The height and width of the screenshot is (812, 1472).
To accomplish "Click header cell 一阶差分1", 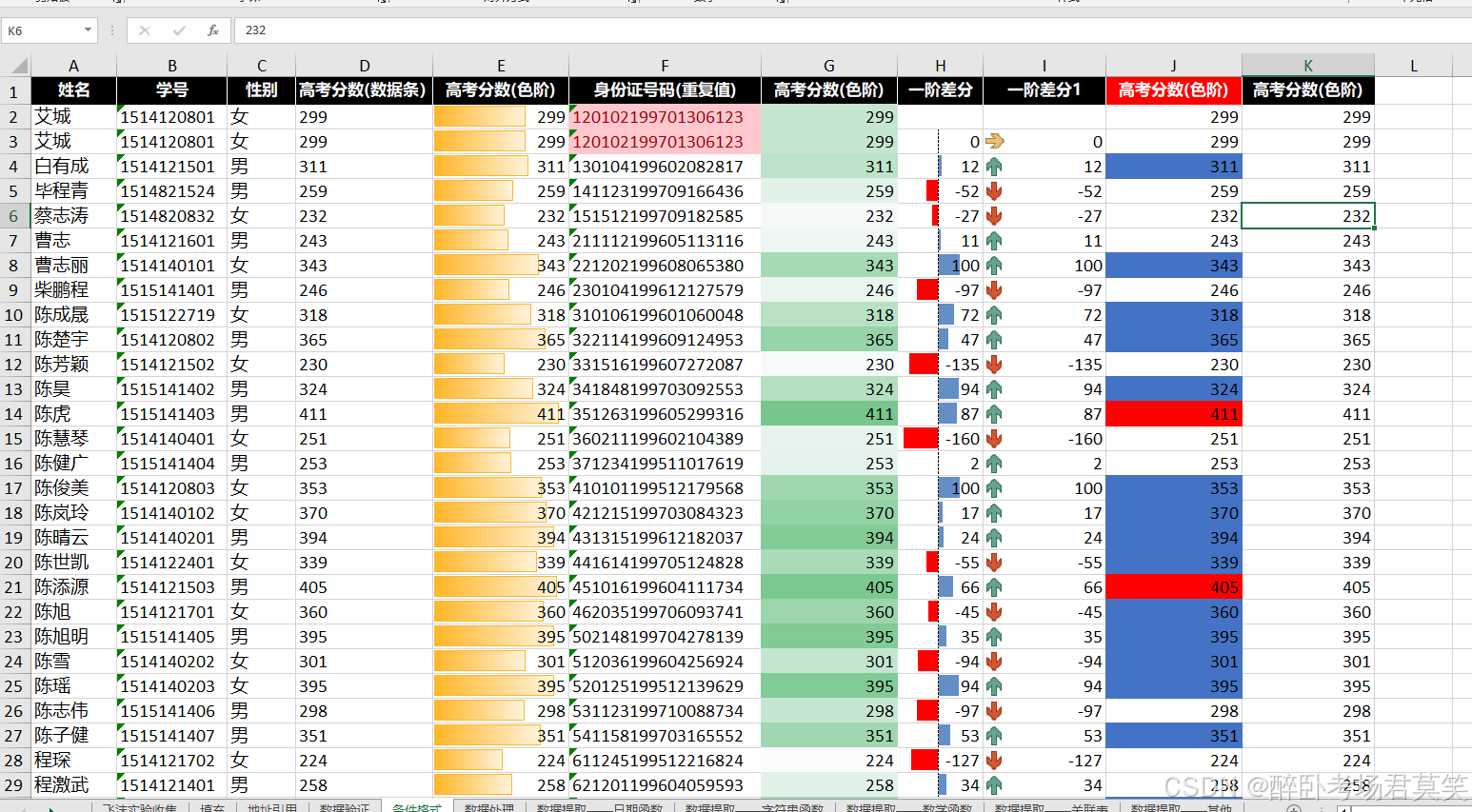I will tap(1044, 90).
